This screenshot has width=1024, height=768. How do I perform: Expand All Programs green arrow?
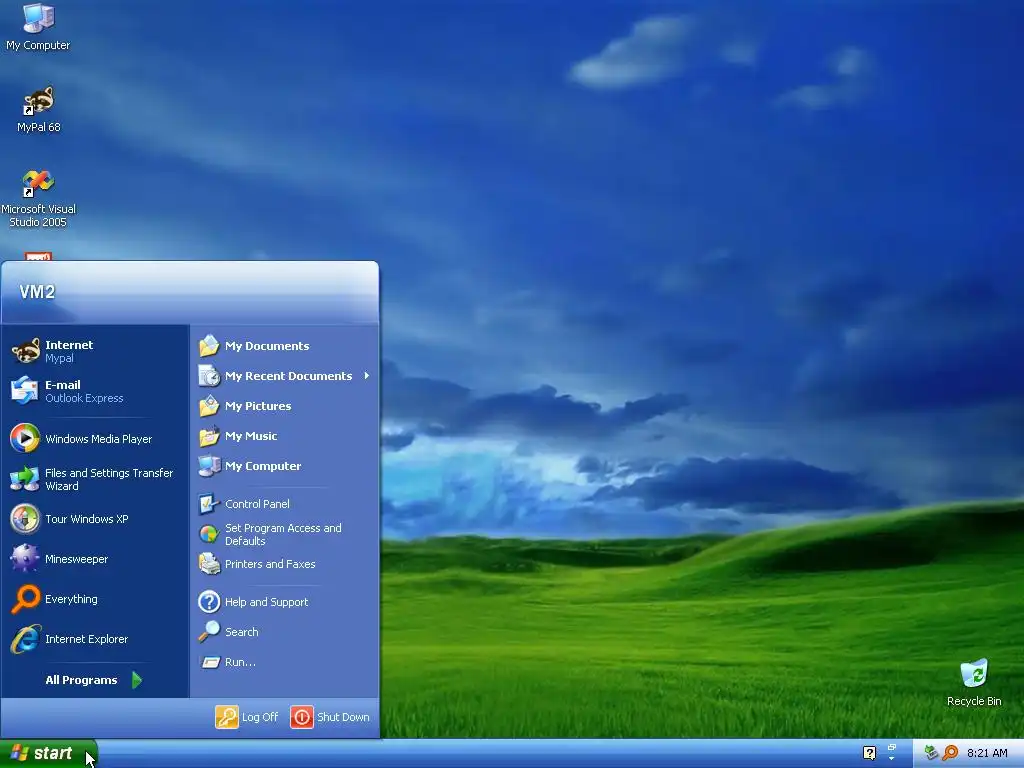137,680
